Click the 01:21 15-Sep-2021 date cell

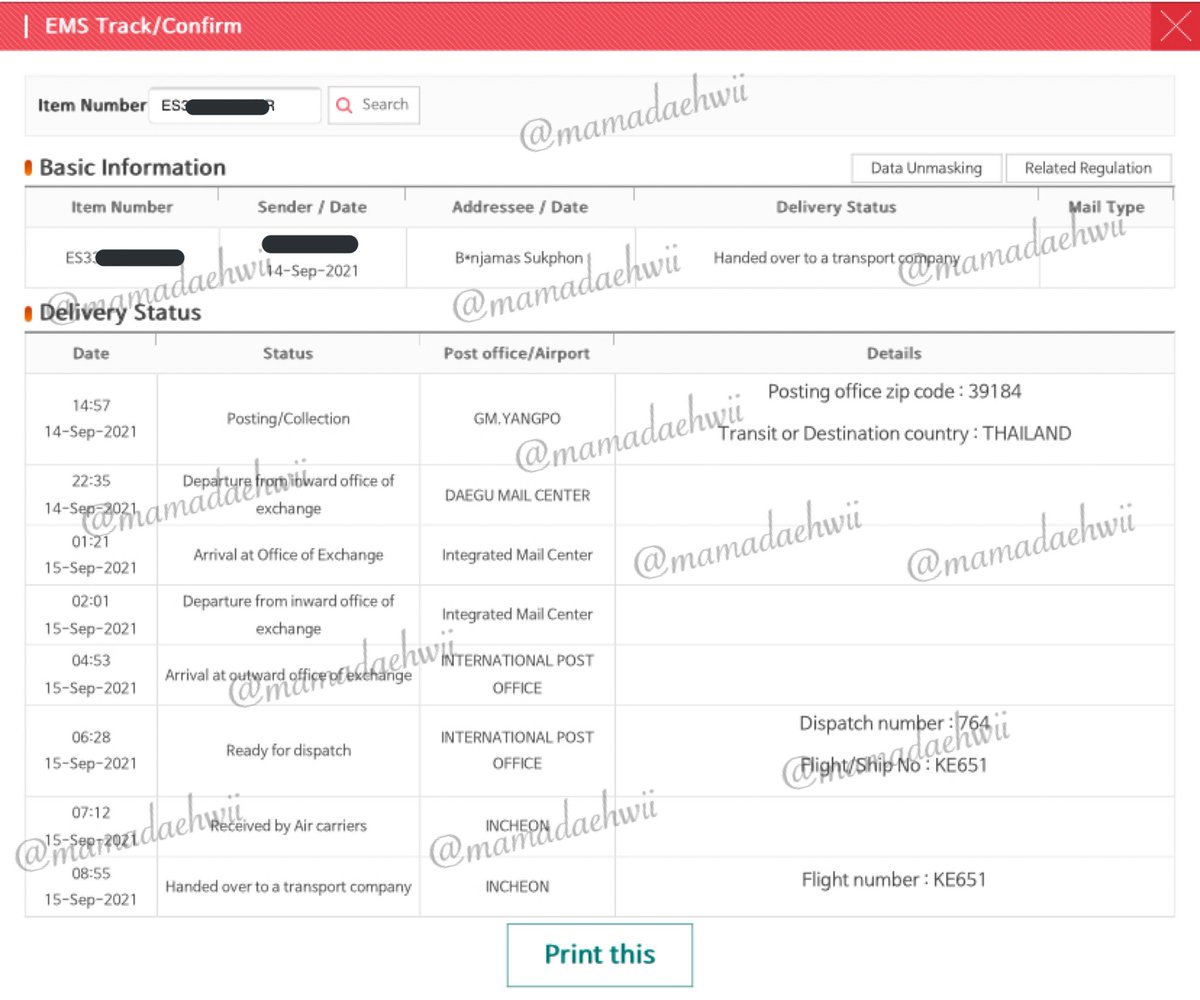[x=91, y=555]
